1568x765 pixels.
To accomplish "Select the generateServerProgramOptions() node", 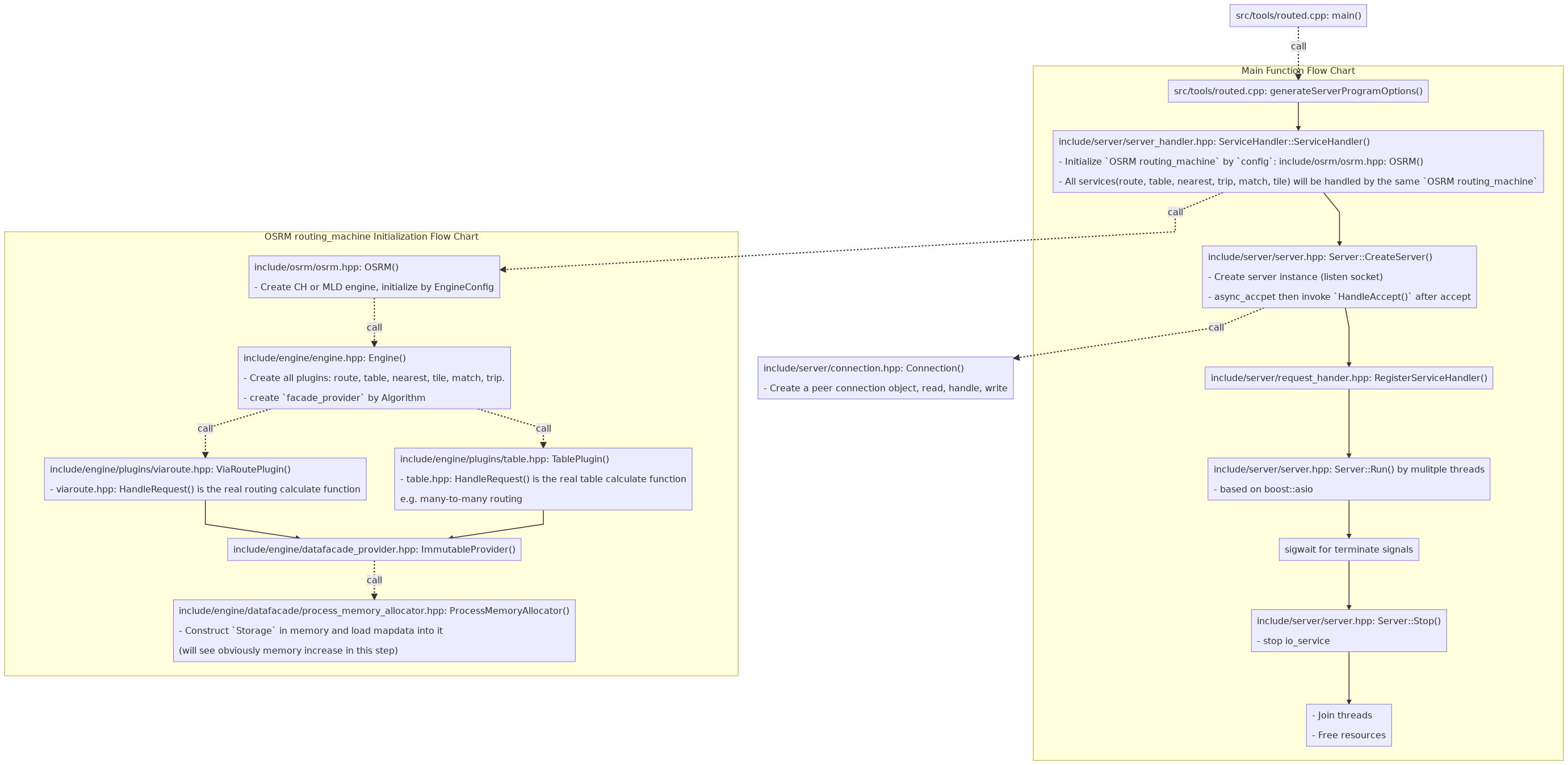I will click(x=1298, y=91).
